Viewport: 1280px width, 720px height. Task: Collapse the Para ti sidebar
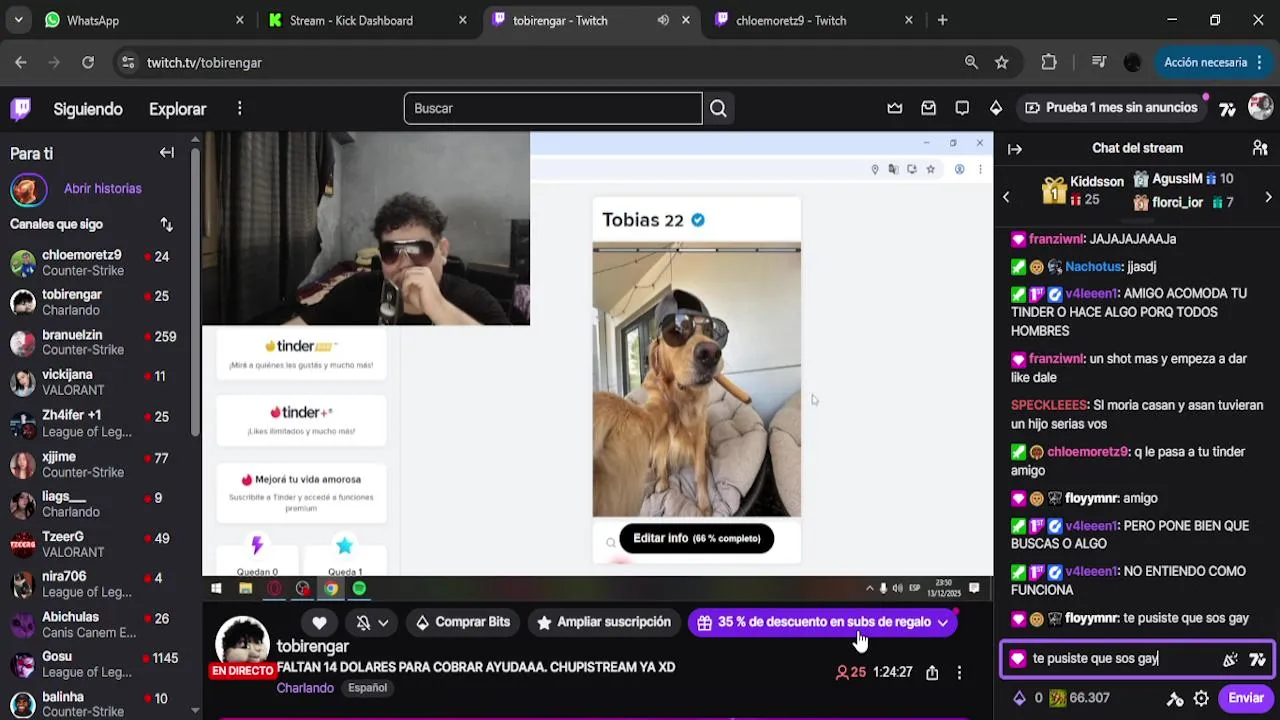tap(167, 153)
